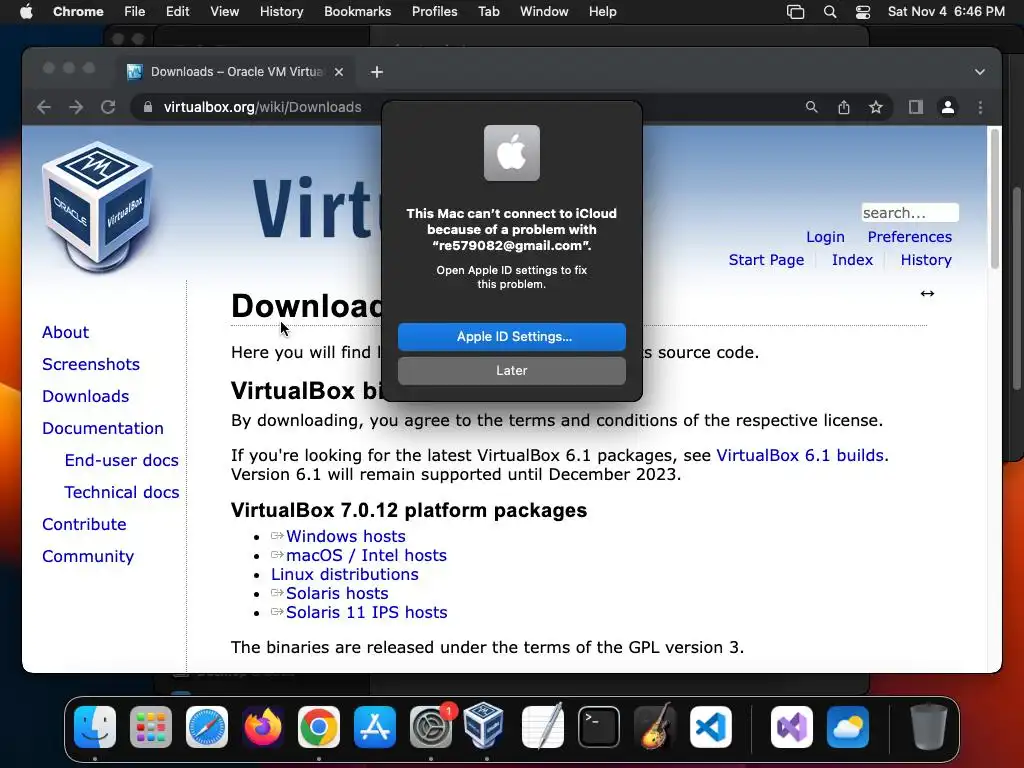Focus the address bar URL
This screenshot has width=1024, height=768.
(263, 107)
